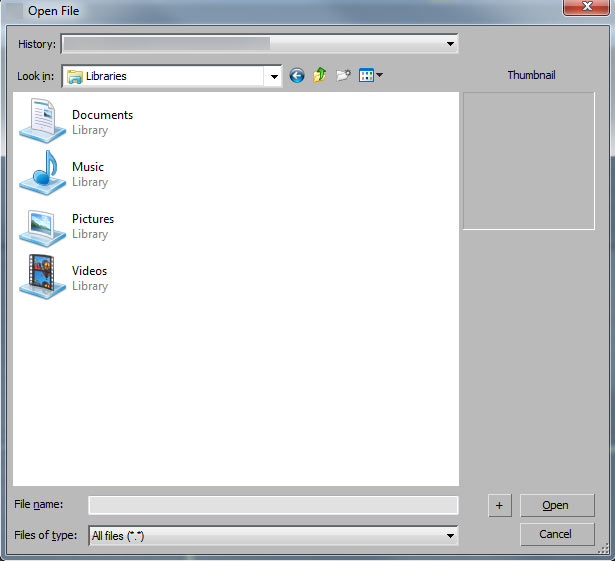Screen dimensions: 615x561
Task: Close the Open File dialog
Action: tap(586, 7)
